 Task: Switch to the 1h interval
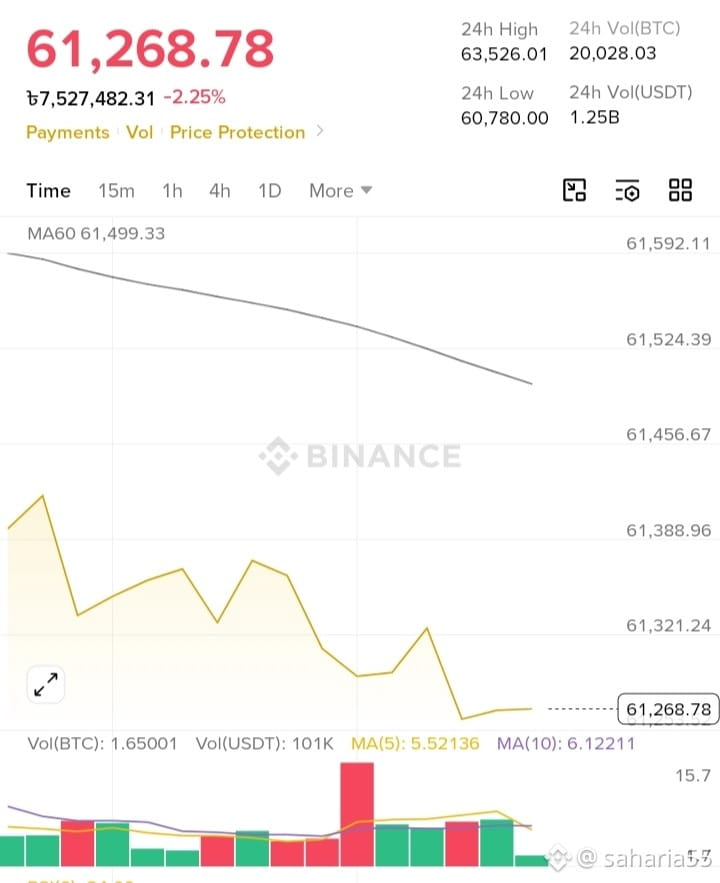point(172,191)
